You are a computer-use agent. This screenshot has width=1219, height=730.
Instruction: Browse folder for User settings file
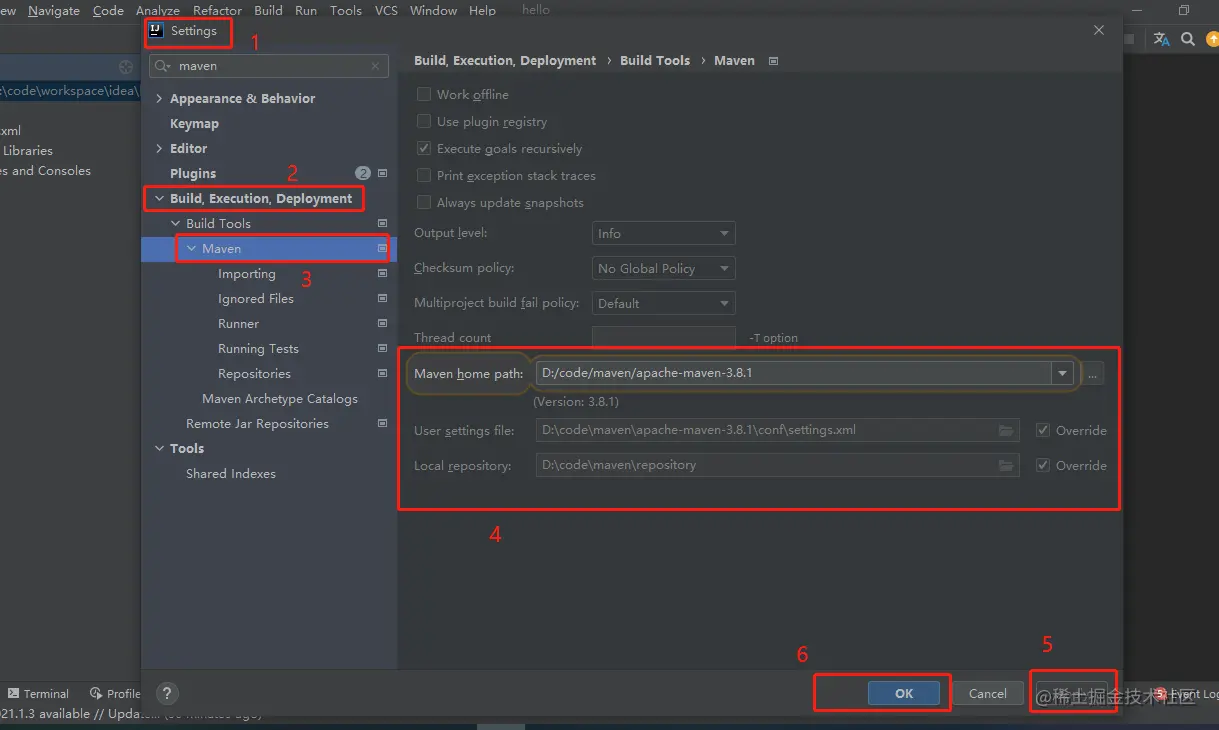click(1006, 431)
